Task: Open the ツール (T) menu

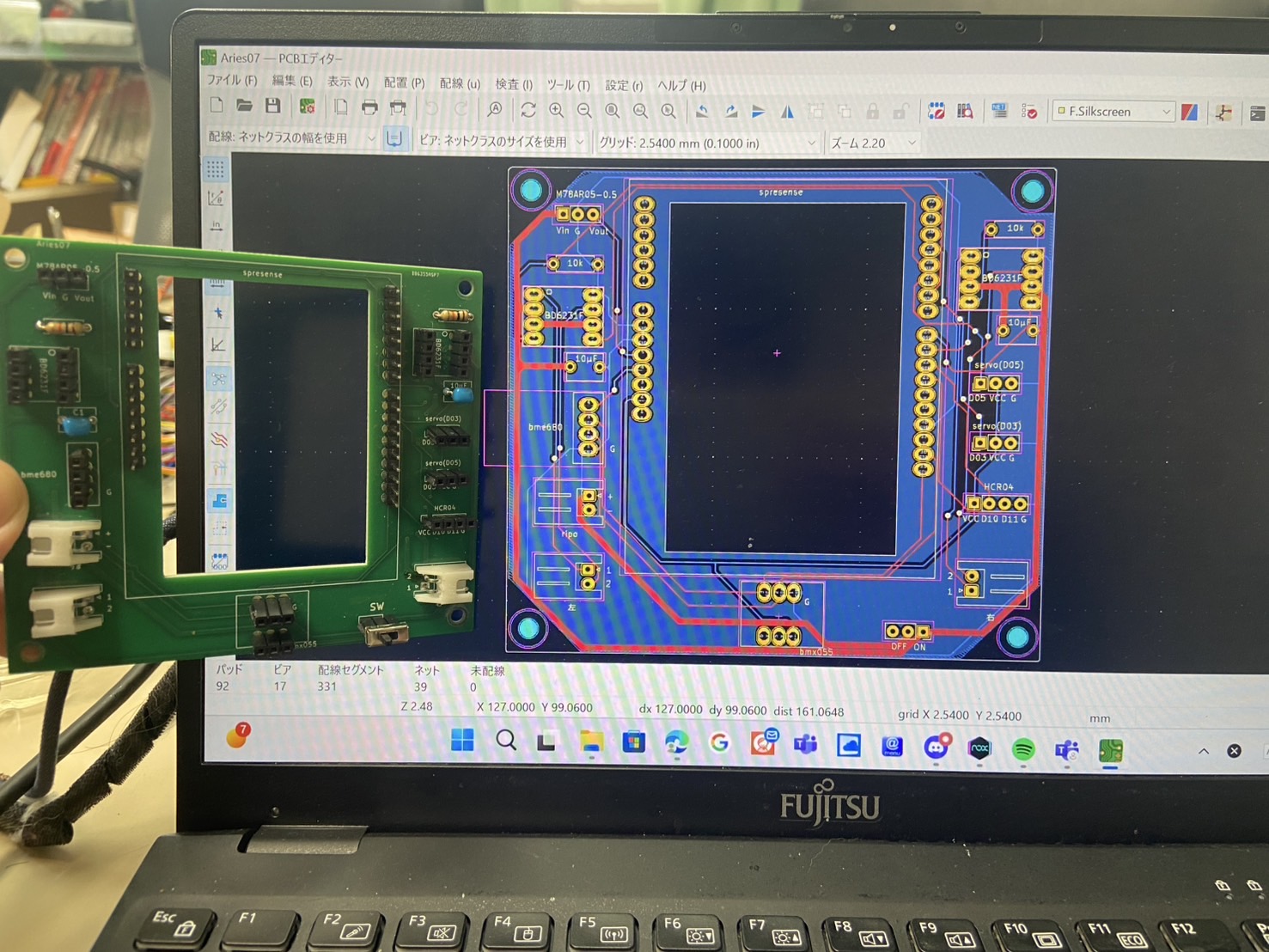Action: tap(568, 85)
